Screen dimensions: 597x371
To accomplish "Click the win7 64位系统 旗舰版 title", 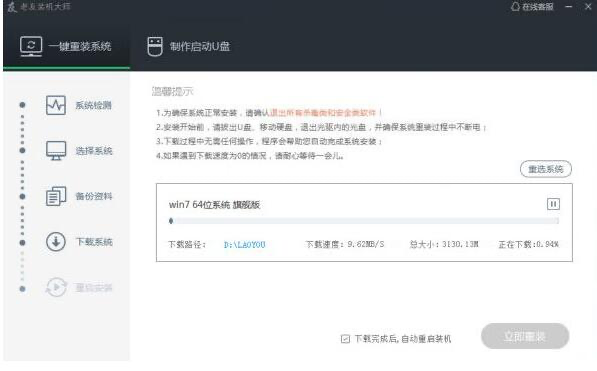I will [214, 205].
